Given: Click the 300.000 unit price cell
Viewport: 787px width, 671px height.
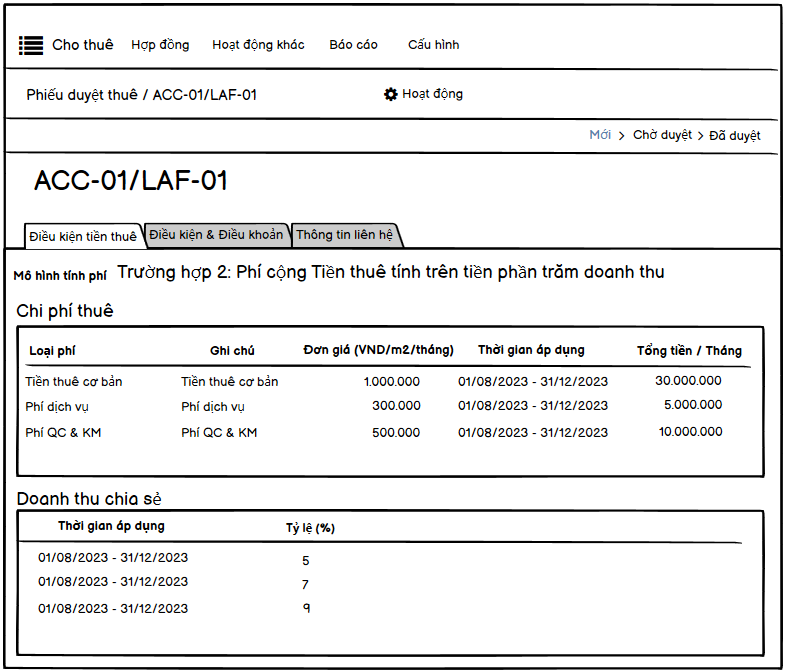Looking at the screenshot, I should point(396,406).
